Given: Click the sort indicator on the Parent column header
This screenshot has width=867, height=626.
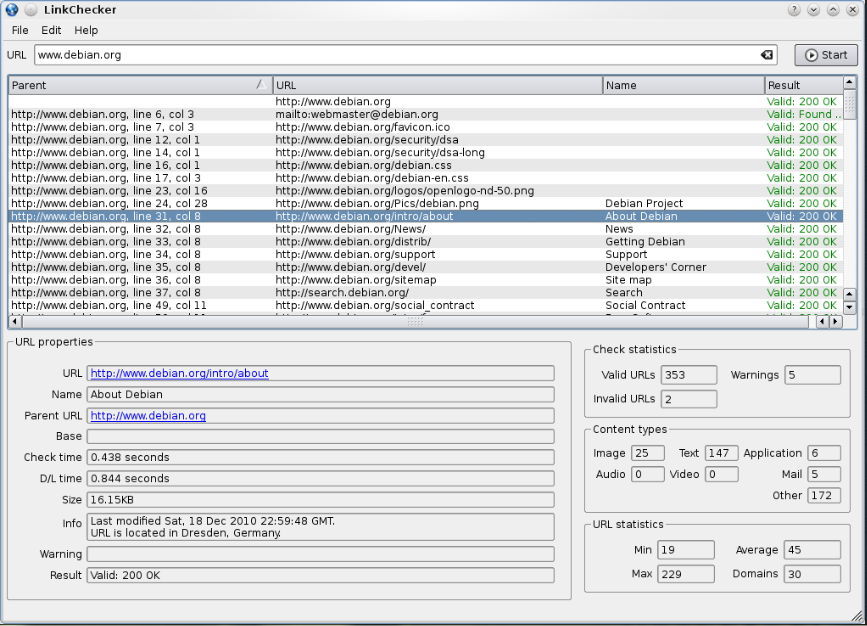Looking at the screenshot, I should pos(262,85).
